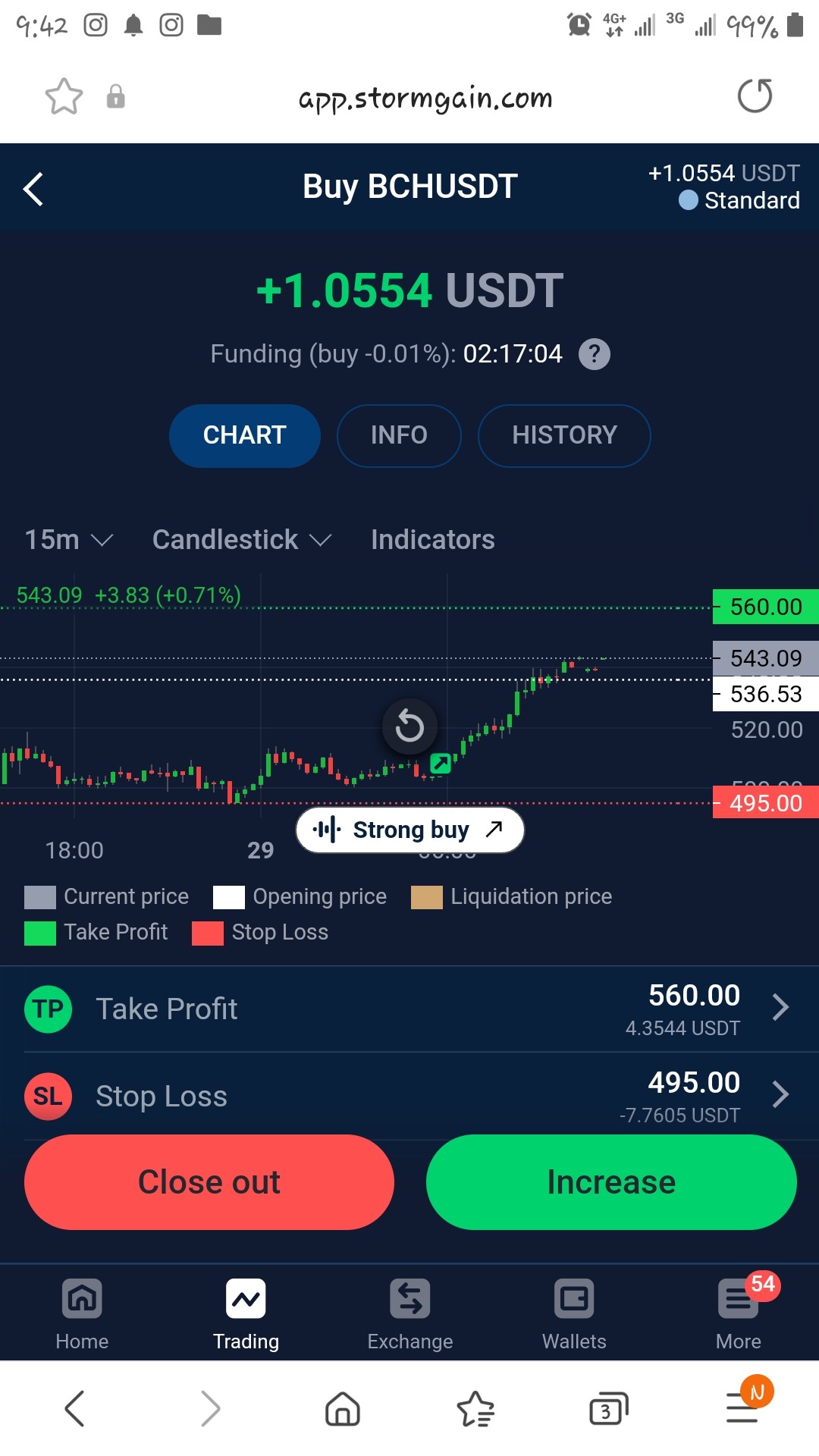Viewport: 819px width, 1456px height.
Task: Tap the red SL badge icon
Action: point(48,1097)
